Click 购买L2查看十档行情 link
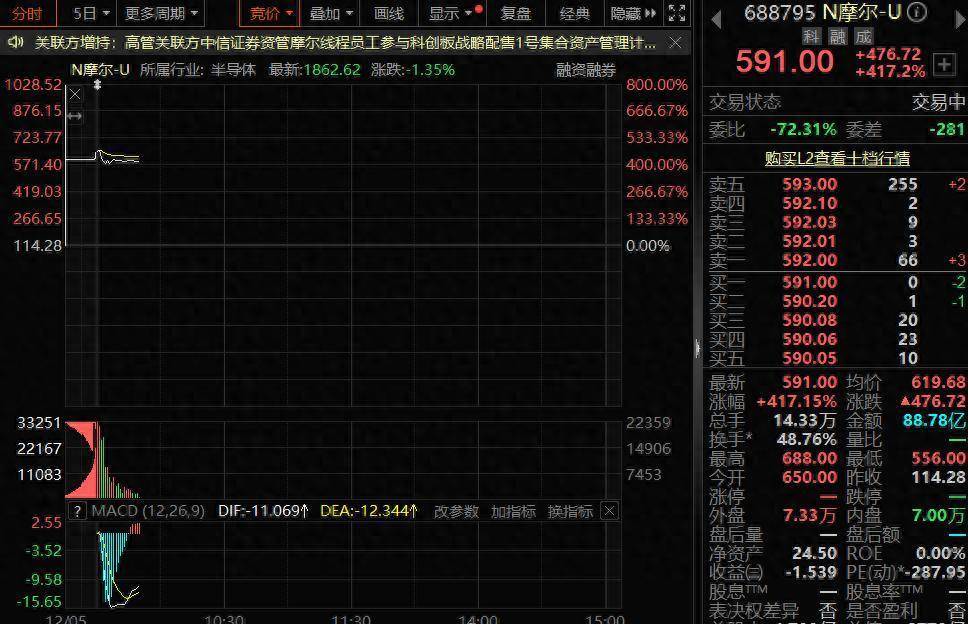Viewport: 968px width, 624px height. click(x=836, y=158)
